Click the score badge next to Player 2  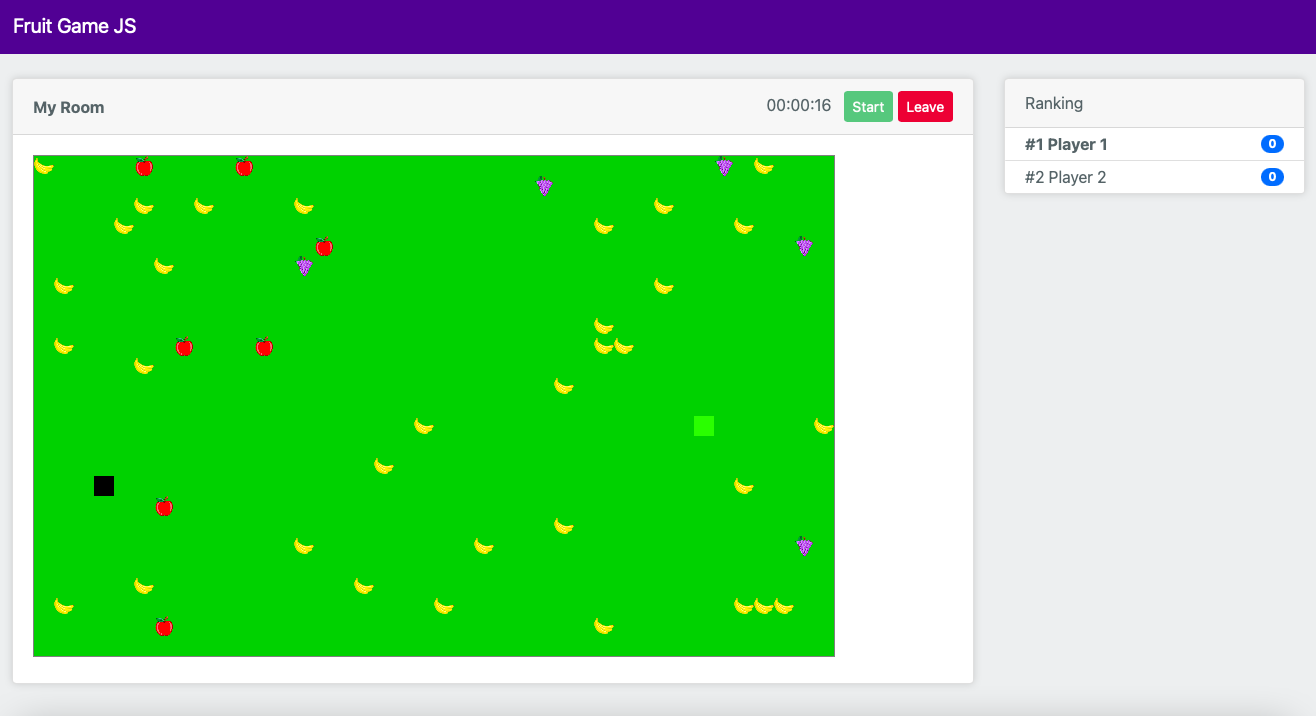point(1272,177)
